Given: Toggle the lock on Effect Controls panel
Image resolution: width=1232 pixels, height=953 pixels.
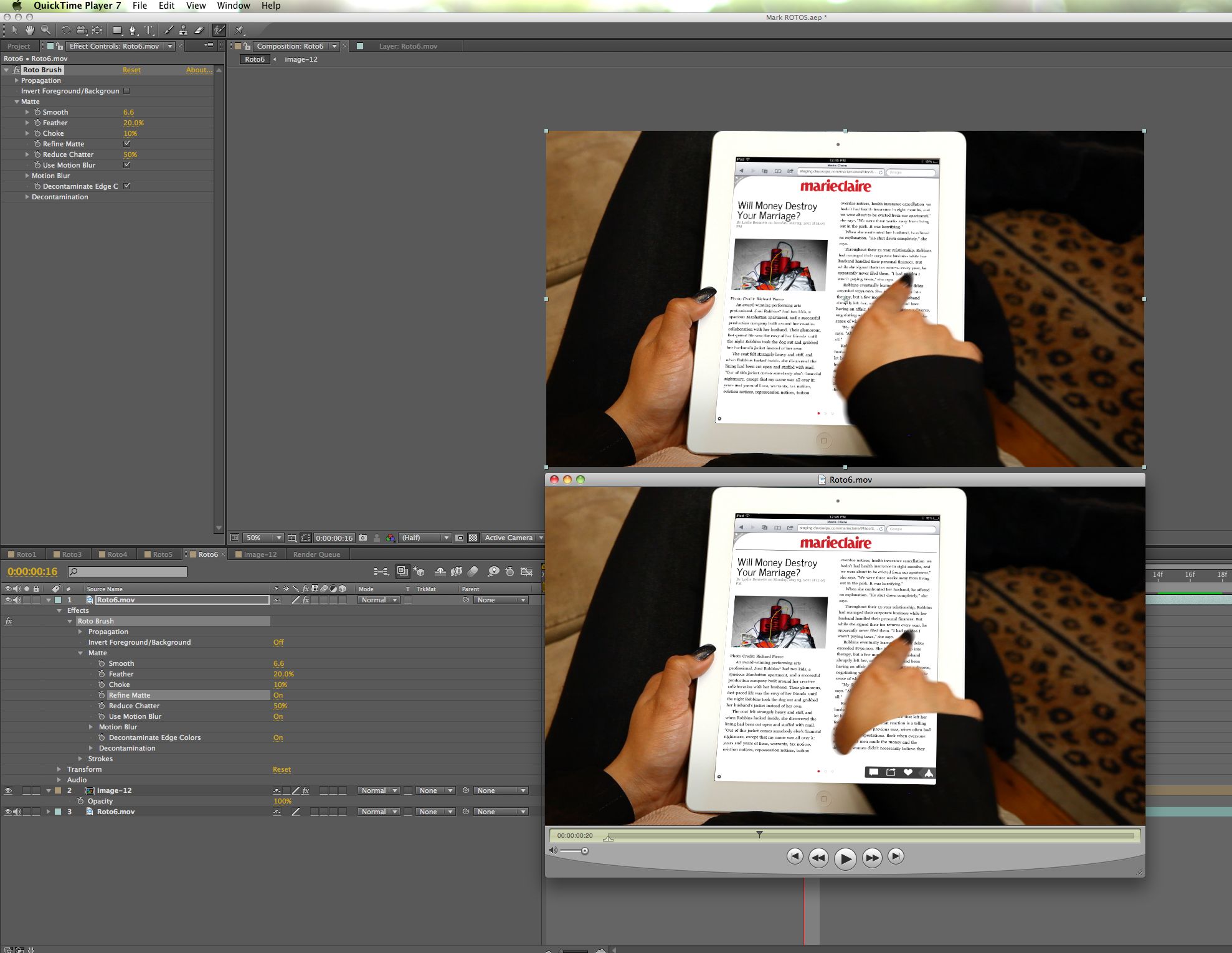Looking at the screenshot, I should click(59, 46).
